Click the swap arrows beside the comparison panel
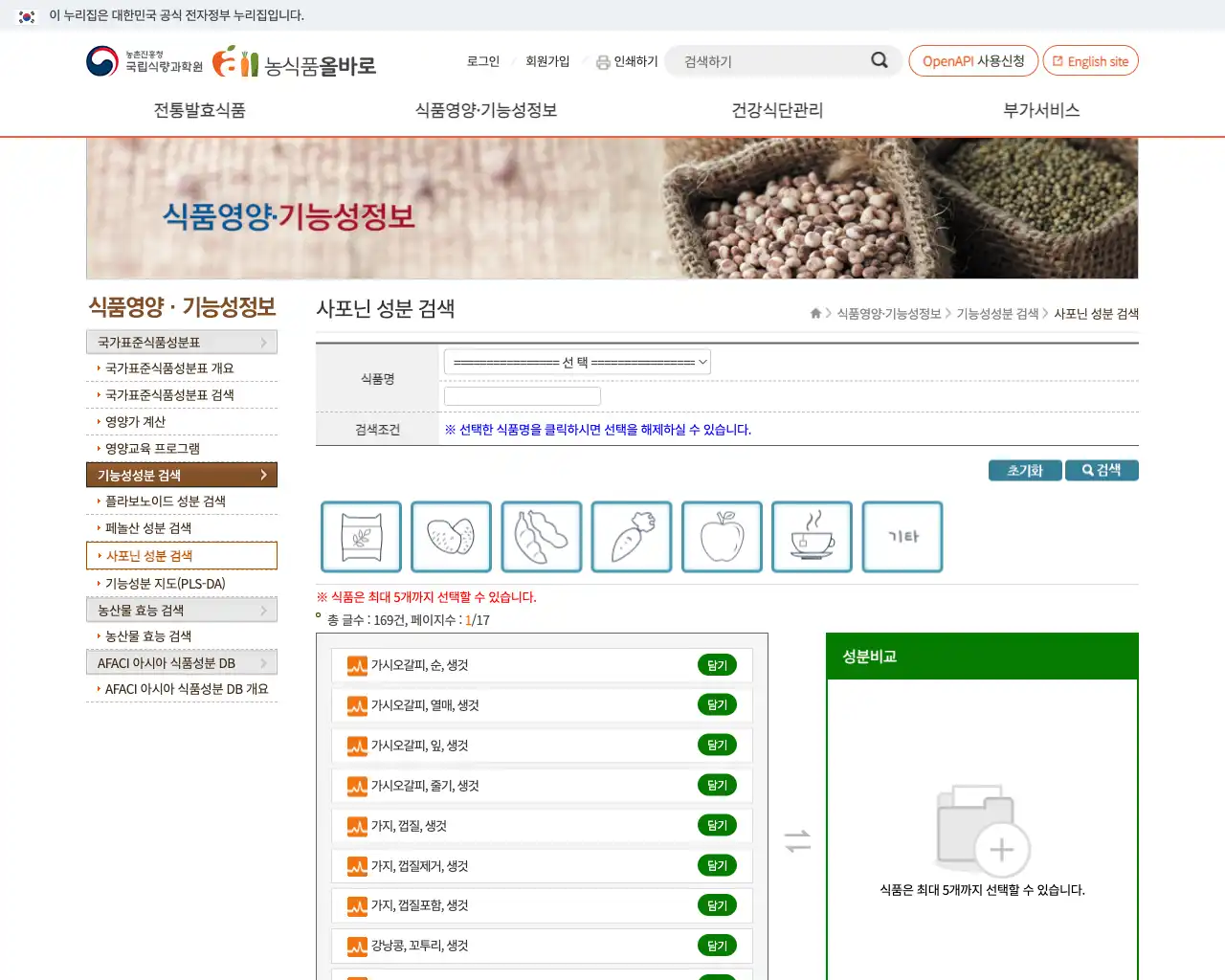1225x980 pixels. click(x=797, y=841)
